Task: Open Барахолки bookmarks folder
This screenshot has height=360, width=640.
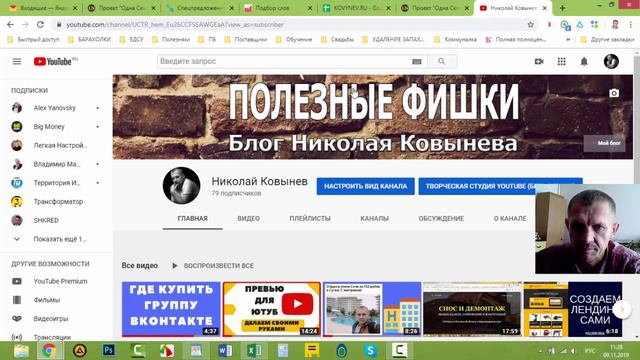Action: (x=89, y=40)
